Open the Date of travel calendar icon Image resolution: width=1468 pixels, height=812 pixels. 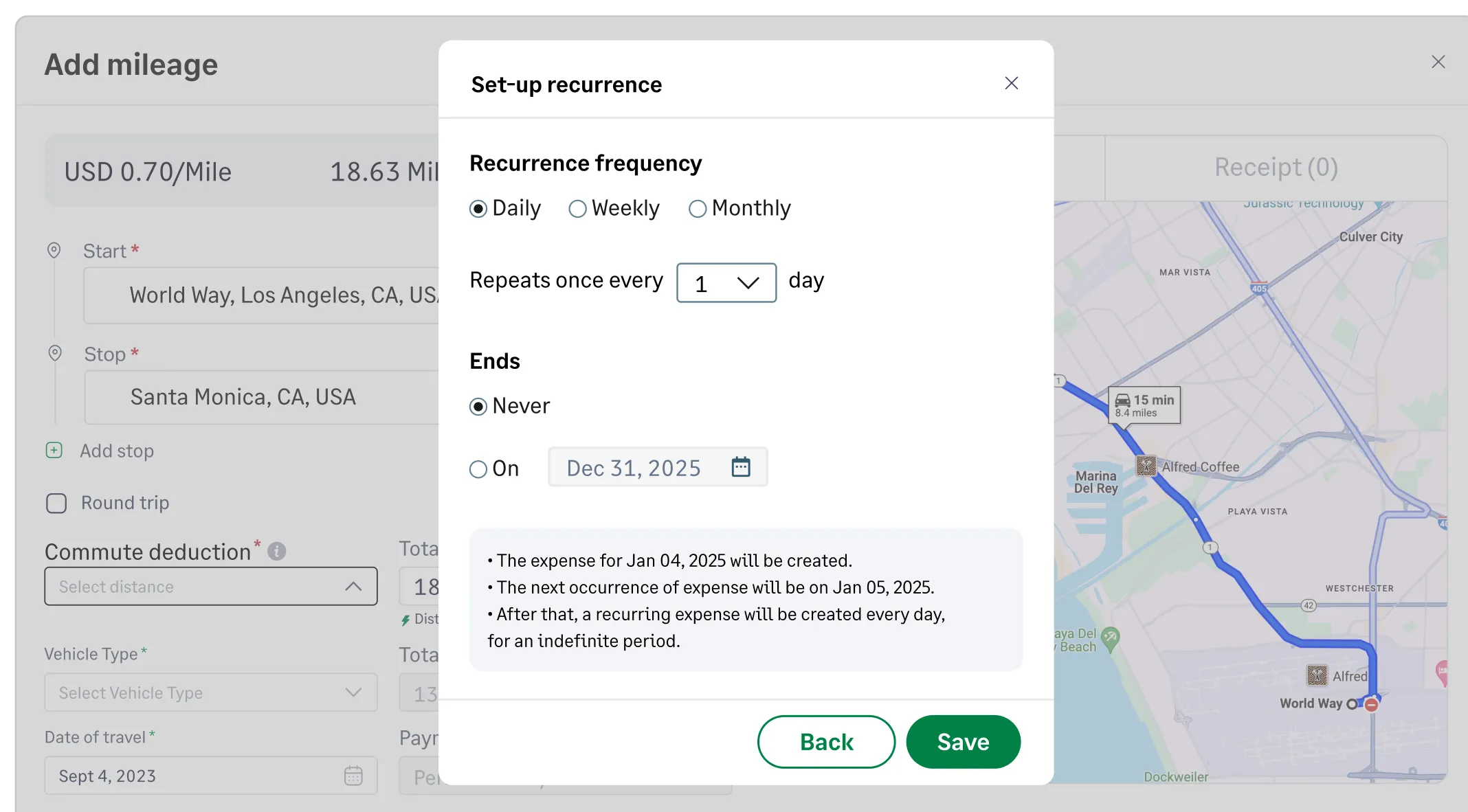pyautogui.click(x=353, y=776)
